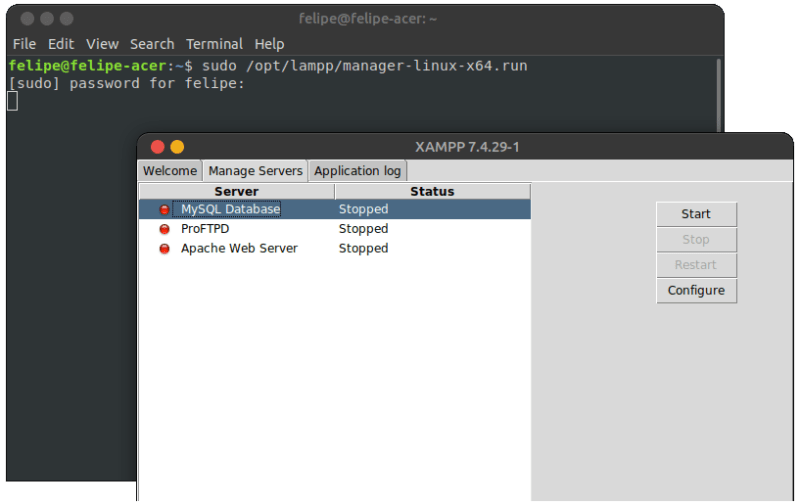Click the terminal command line with manager-linux-x64.run

coord(268,66)
